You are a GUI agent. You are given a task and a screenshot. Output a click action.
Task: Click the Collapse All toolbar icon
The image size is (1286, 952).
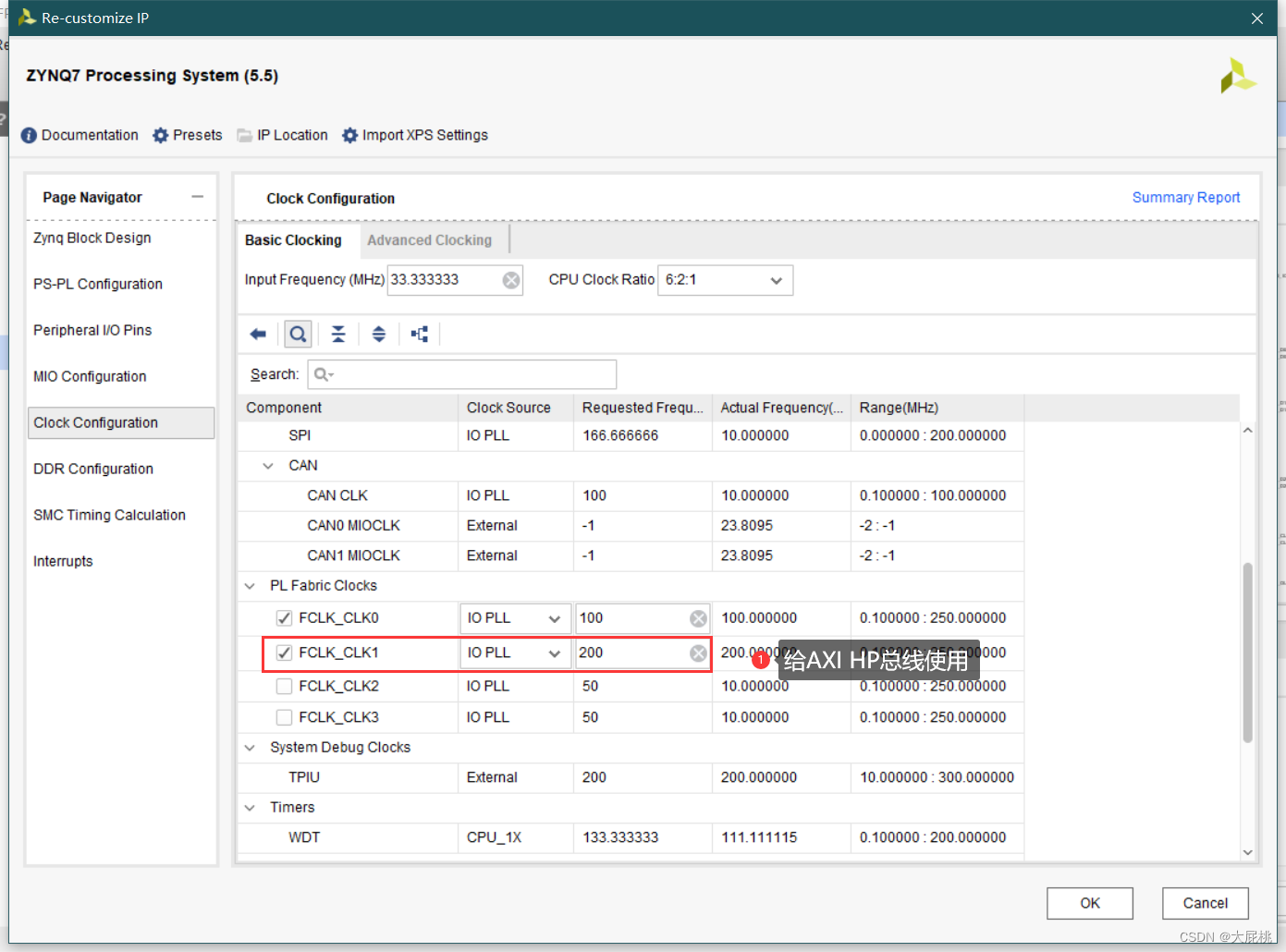click(x=338, y=334)
